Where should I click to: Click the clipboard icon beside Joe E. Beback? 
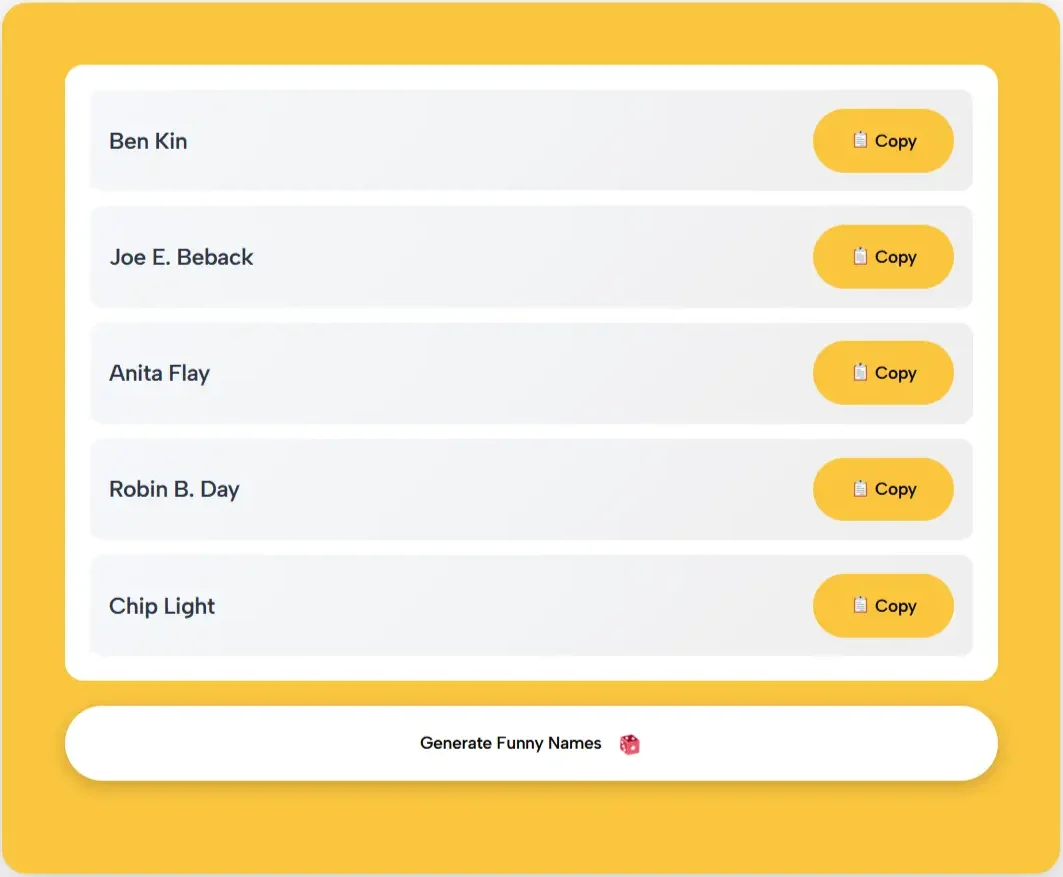tap(860, 256)
